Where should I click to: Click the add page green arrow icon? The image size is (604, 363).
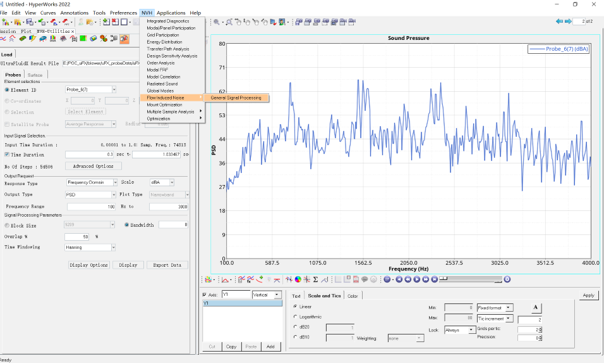(x=106, y=22)
